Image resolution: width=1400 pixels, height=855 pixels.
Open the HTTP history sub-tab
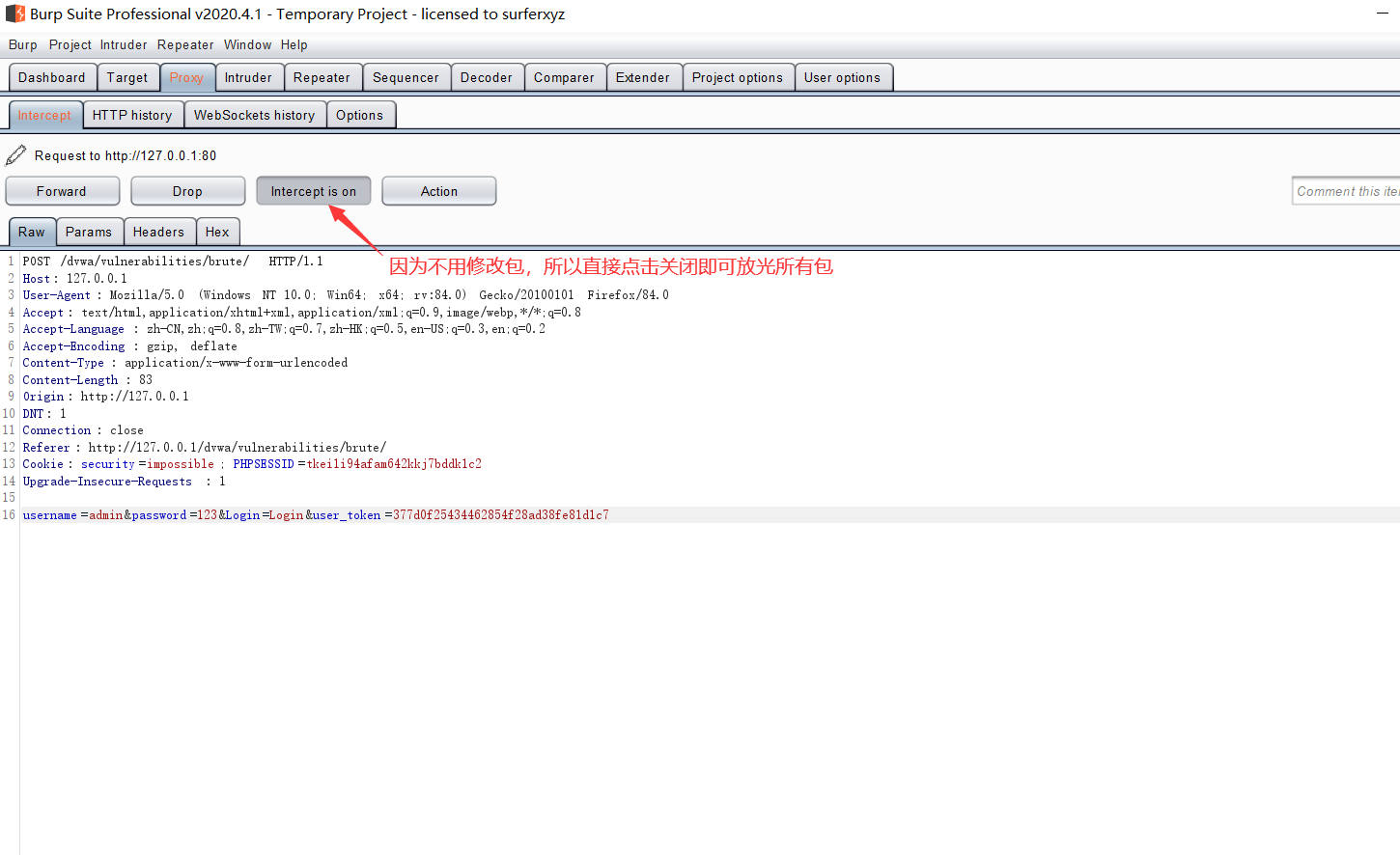point(132,115)
